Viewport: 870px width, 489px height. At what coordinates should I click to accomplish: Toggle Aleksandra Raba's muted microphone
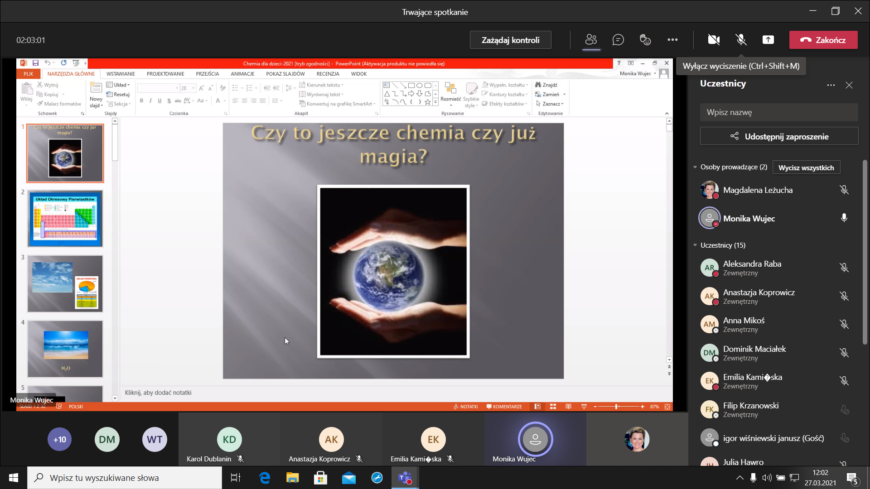[844, 268]
